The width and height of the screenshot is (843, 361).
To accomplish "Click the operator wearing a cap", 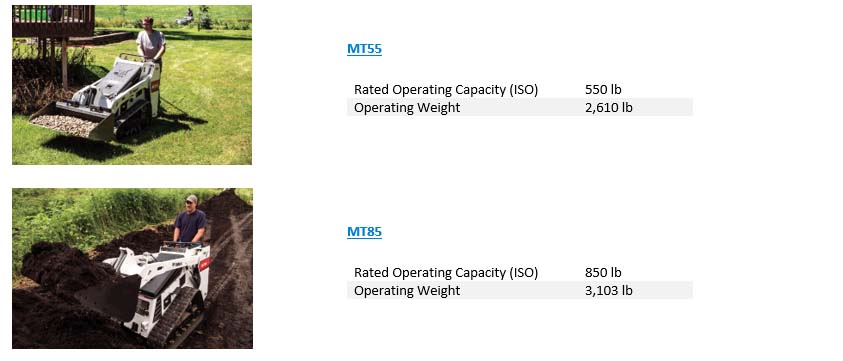I will pyautogui.click(x=190, y=220).
